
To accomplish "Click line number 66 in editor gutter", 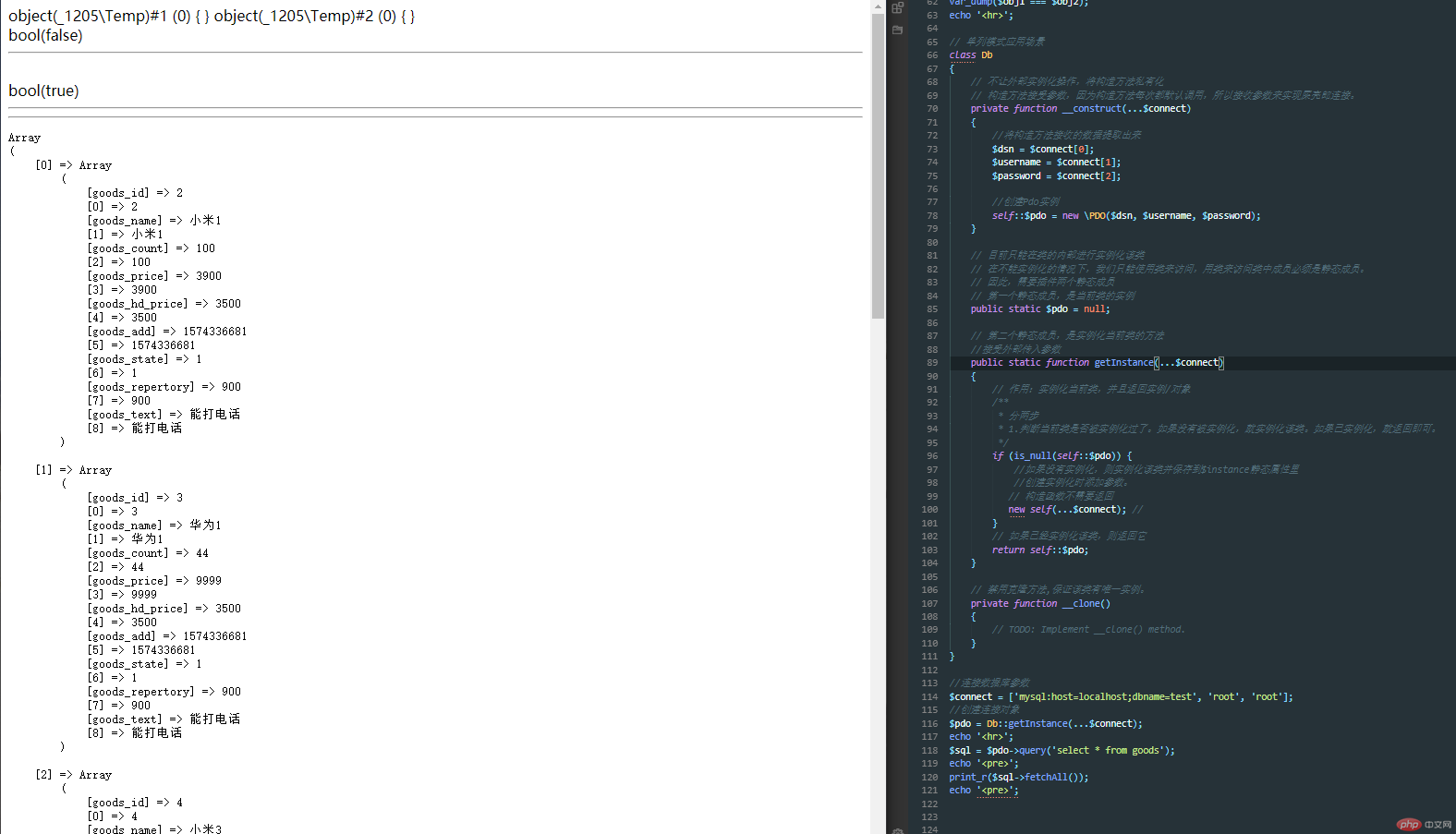I will pos(931,55).
